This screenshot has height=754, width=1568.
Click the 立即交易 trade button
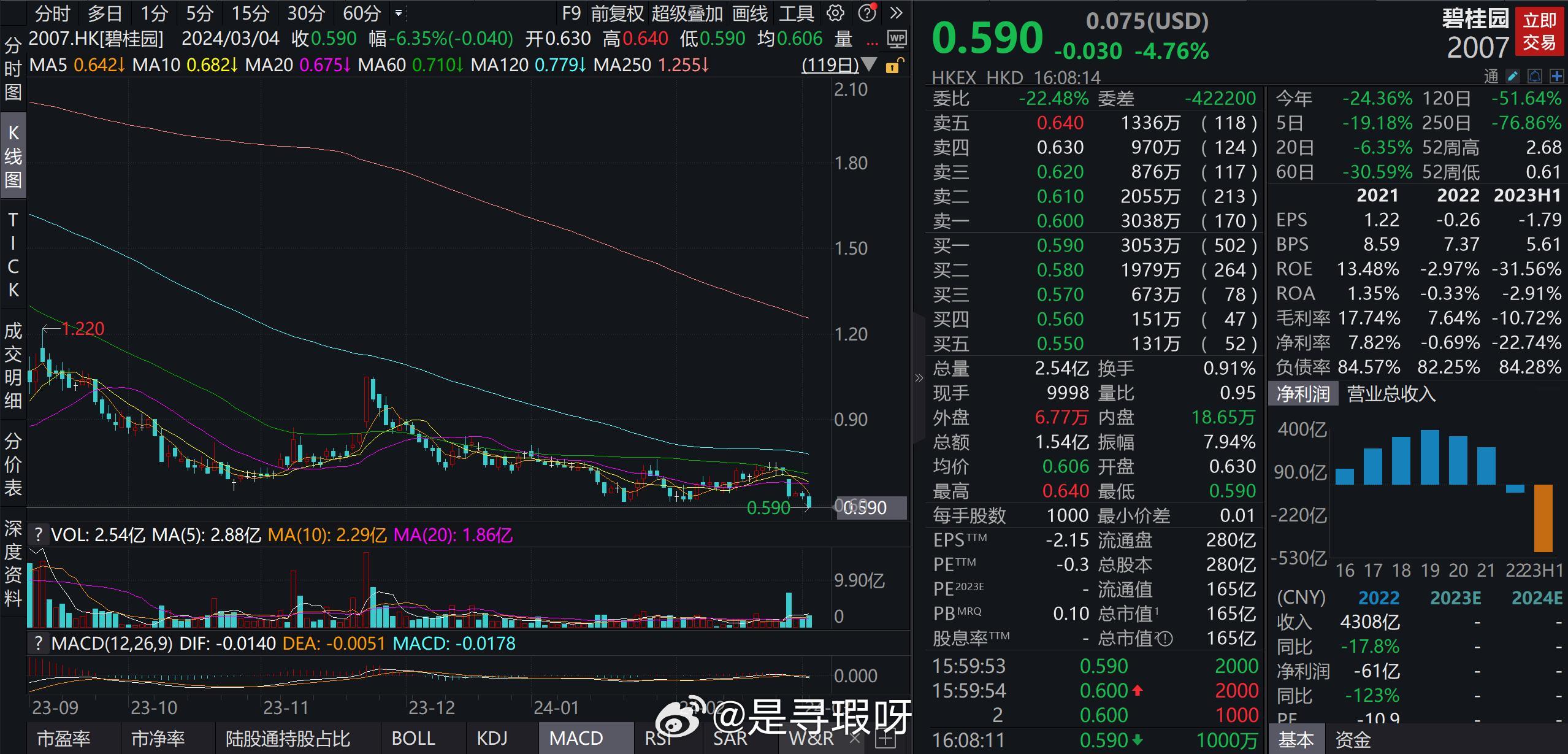click(x=1539, y=31)
